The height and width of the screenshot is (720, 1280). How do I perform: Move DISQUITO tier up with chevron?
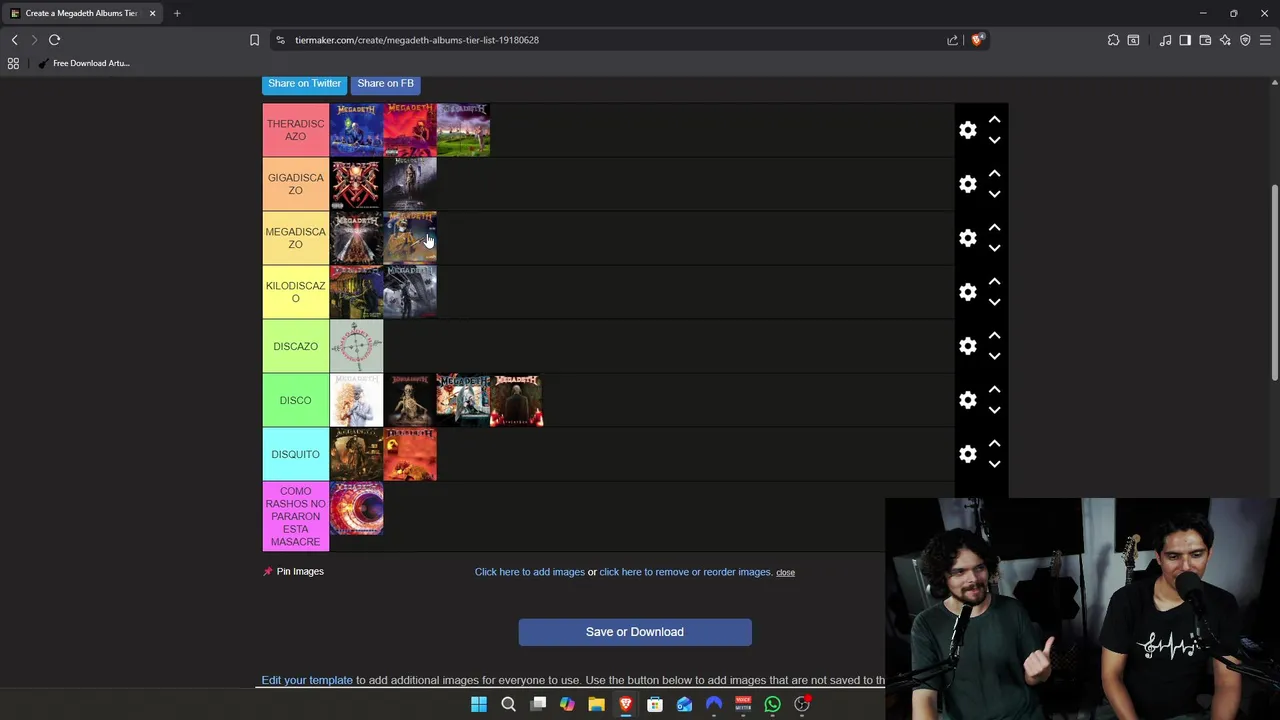point(994,443)
